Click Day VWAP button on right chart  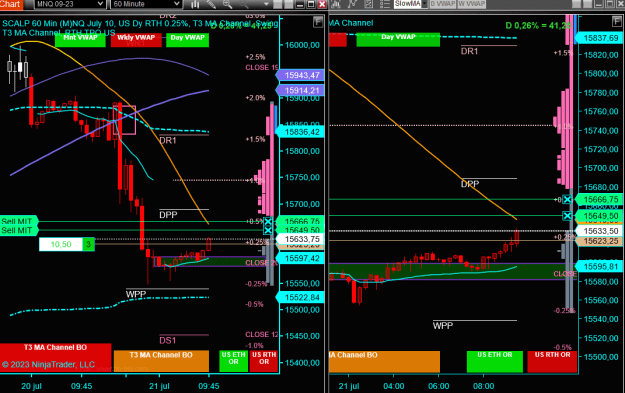tap(398, 39)
